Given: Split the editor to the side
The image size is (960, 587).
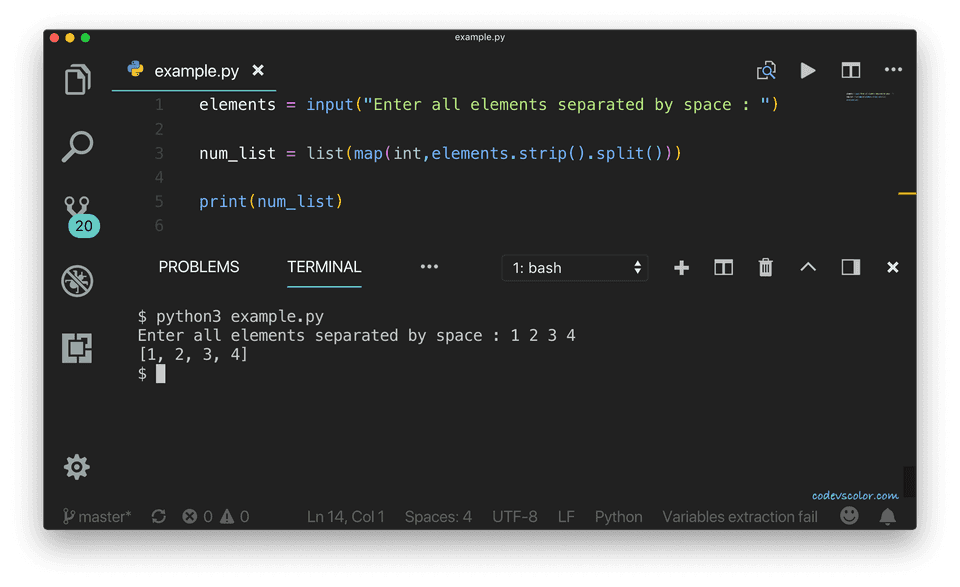Looking at the screenshot, I should (x=850, y=70).
